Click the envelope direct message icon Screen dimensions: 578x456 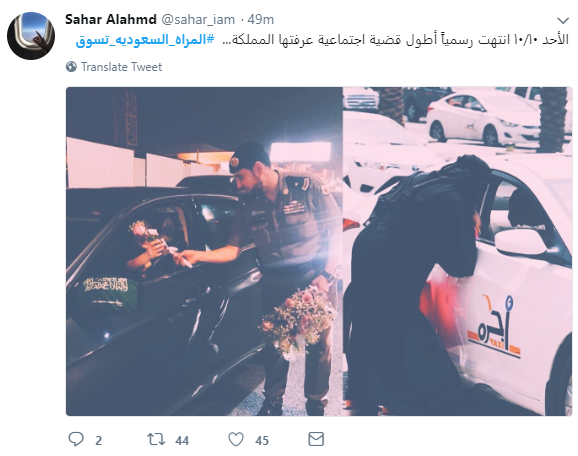[x=316, y=439]
